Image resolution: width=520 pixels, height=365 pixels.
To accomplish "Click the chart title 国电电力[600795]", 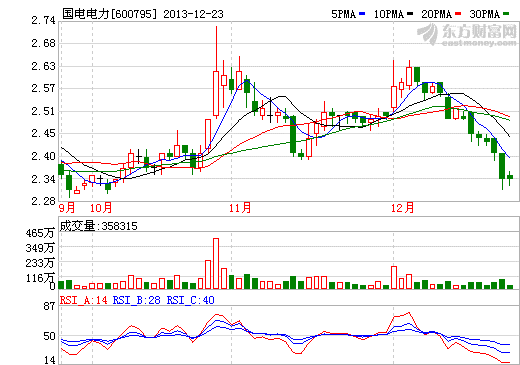I will [x=109, y=14].
